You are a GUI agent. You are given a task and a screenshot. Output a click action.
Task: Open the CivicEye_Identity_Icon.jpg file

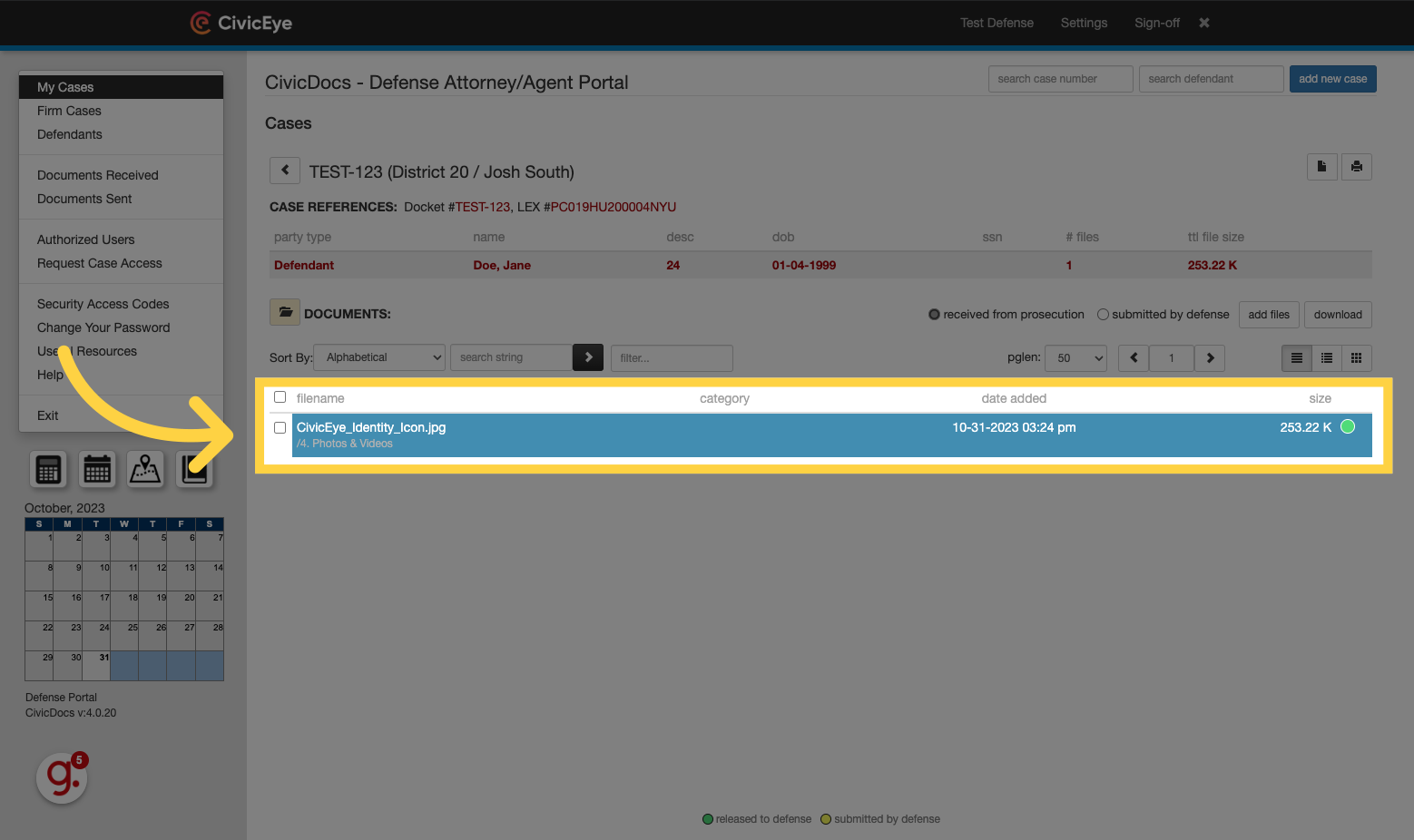(x=371, y=427)
